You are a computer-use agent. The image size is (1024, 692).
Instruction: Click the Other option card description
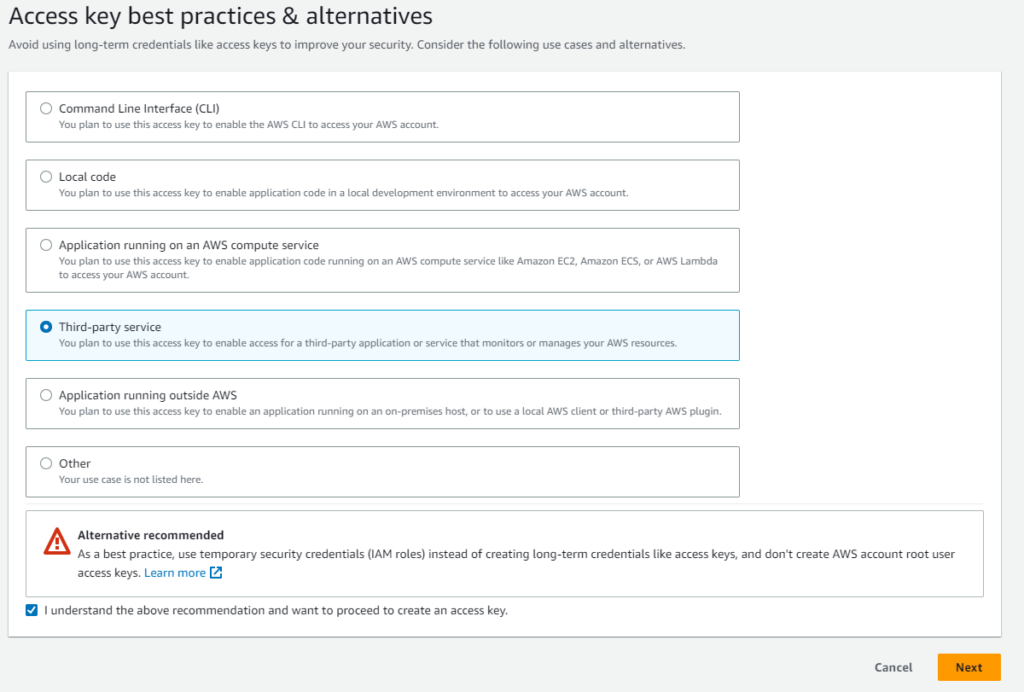point(131,479)
